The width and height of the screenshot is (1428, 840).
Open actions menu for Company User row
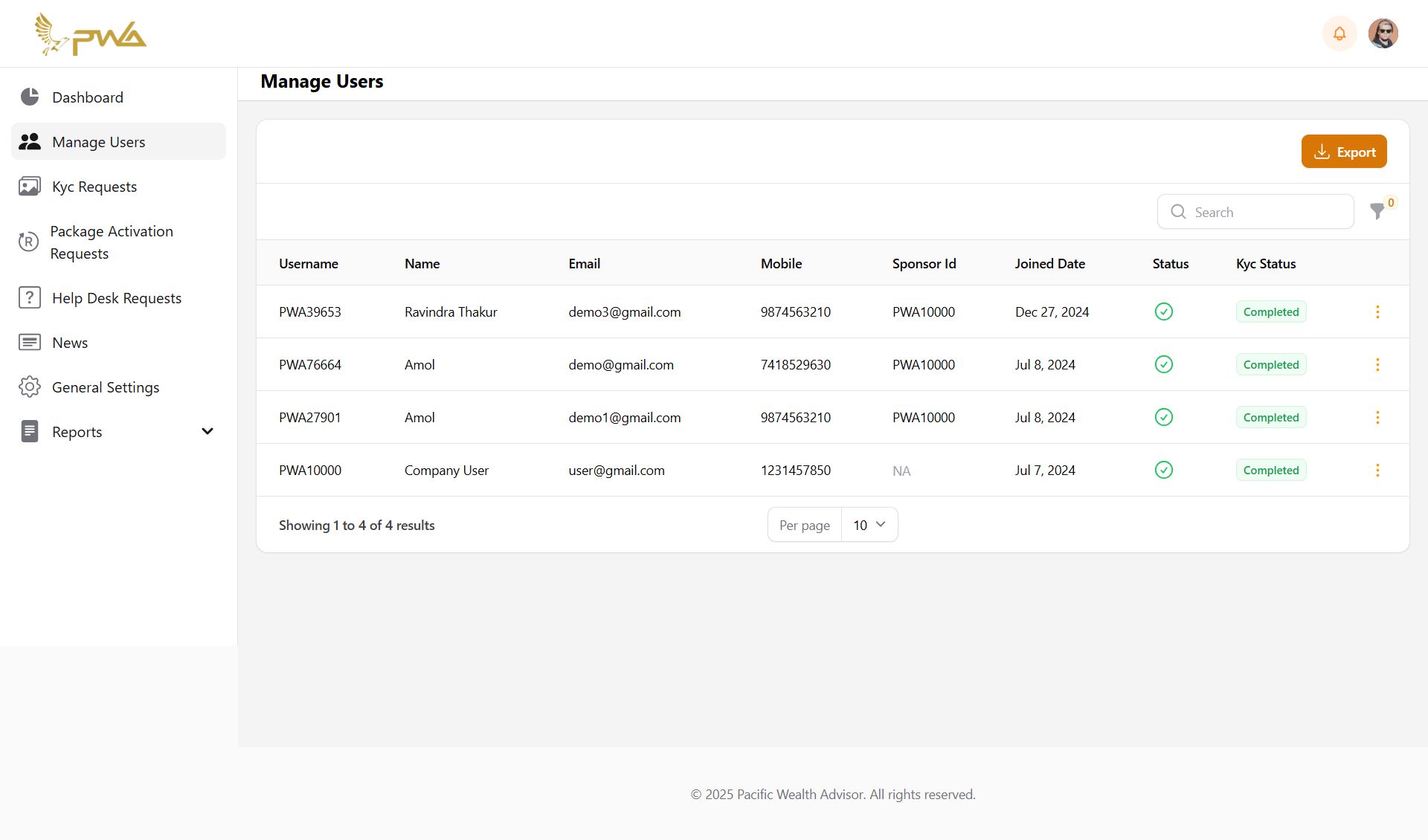pyautogui.click(x=1377, y=471)
